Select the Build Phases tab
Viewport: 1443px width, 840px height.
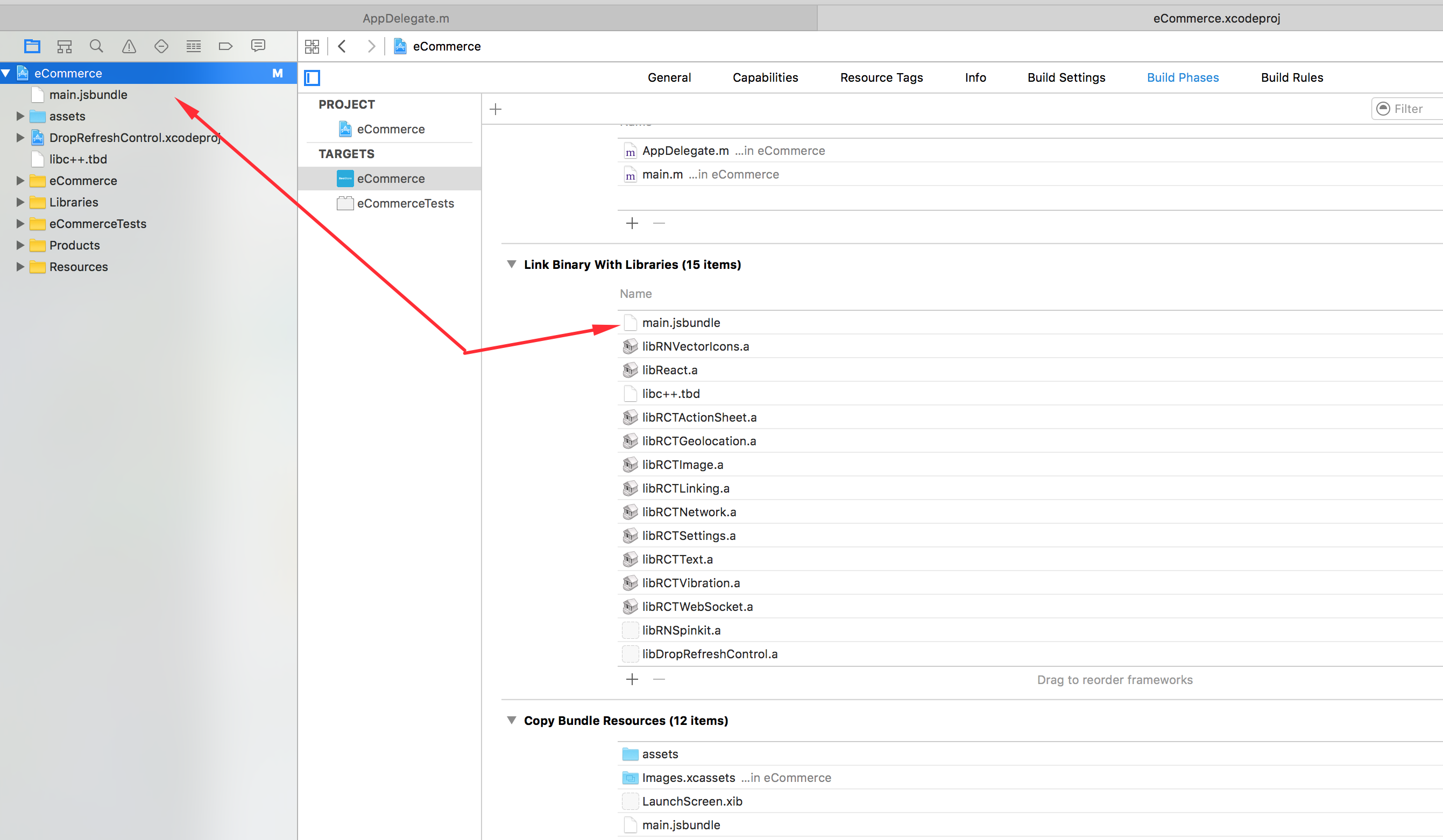(x=1183, y=77)
